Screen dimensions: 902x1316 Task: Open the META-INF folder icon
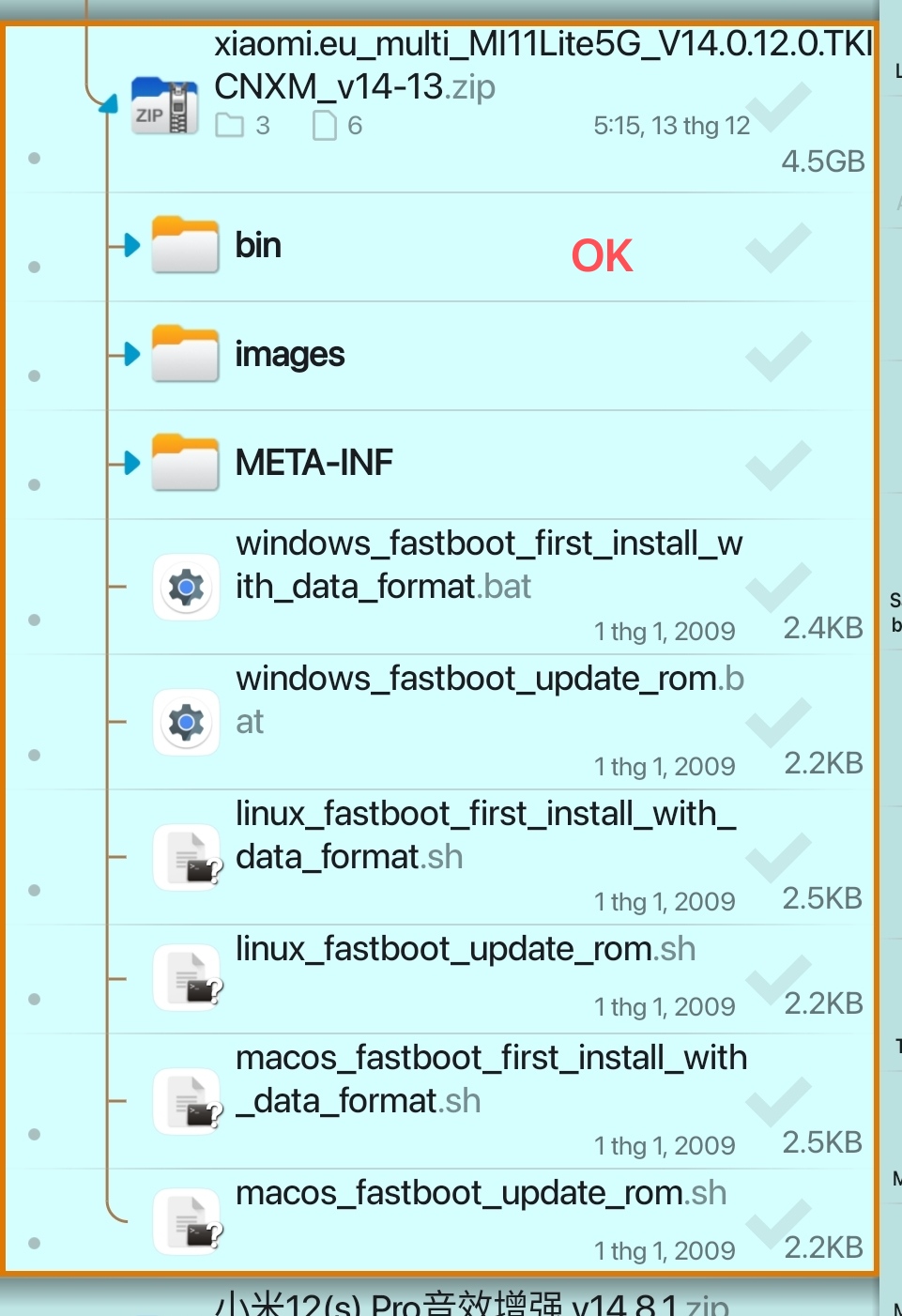[x=186, y=463]
